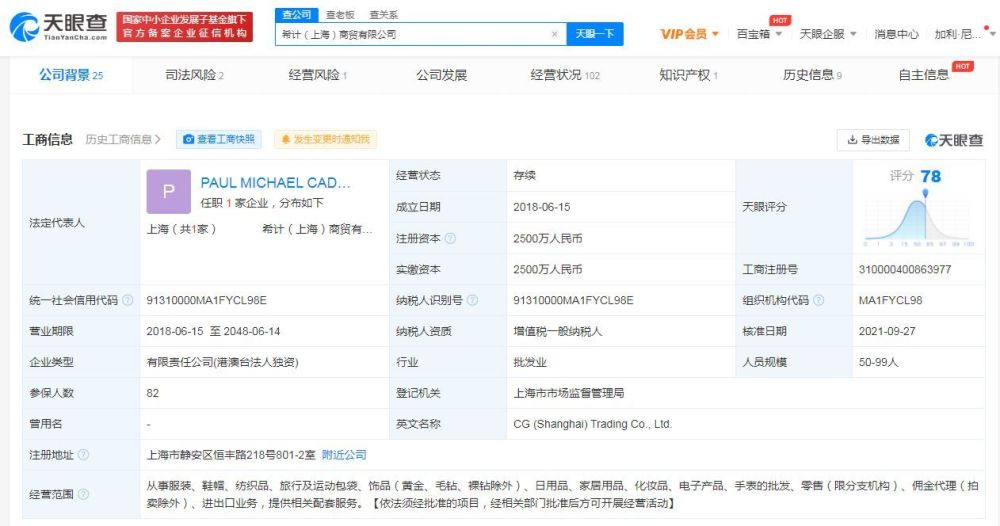
Task: Click the taxpayer qualification 增值税一般纳税人
Action: pyautogui.click(x=557, y=331)
